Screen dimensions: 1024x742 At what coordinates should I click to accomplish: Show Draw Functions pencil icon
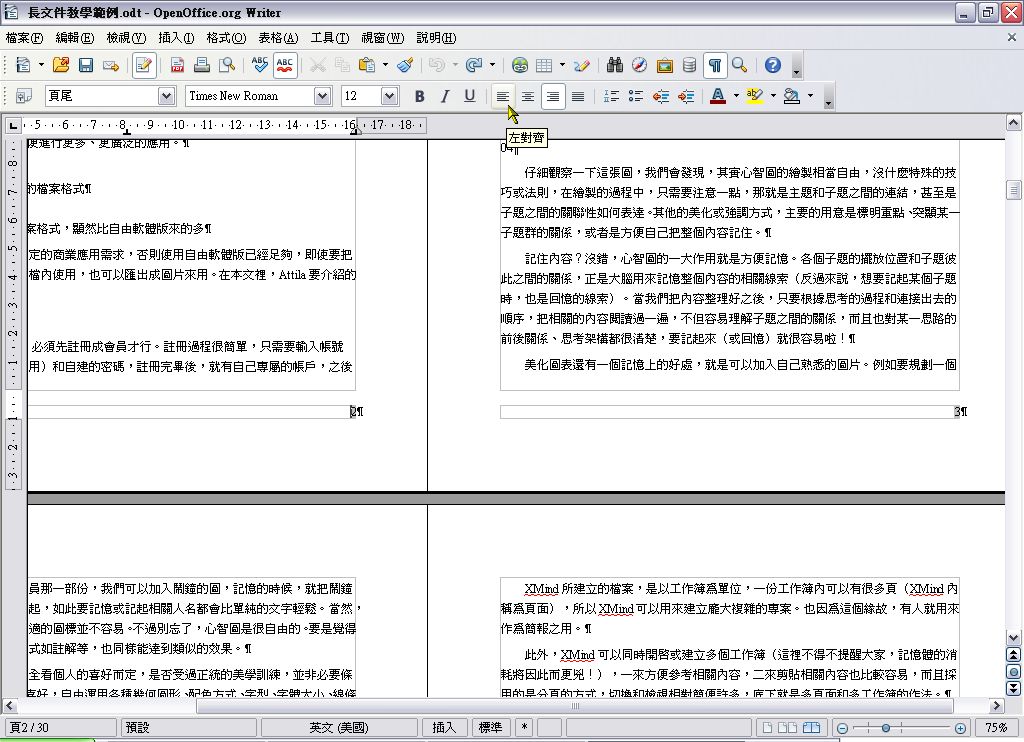(x=581, y=65)
